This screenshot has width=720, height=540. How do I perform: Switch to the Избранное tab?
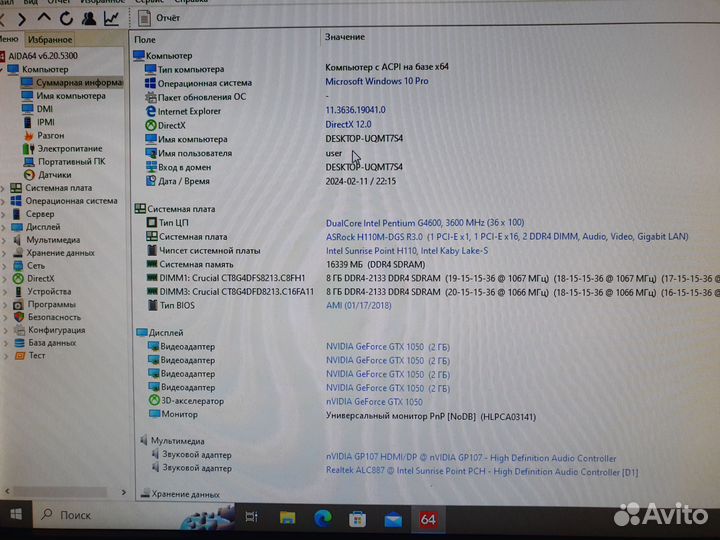(50, 39)
